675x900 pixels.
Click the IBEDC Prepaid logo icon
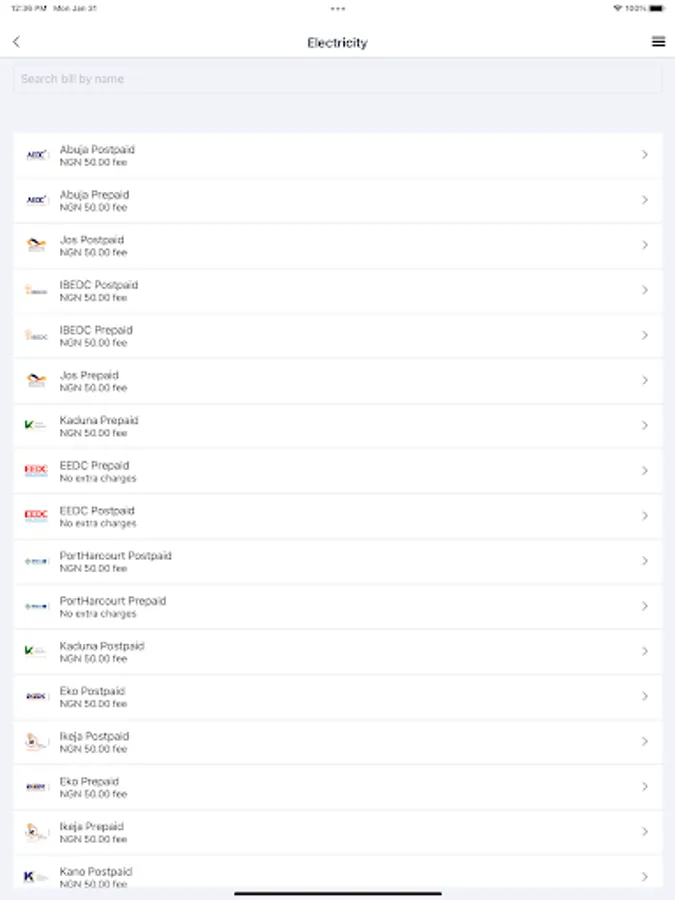coord(37,336)
